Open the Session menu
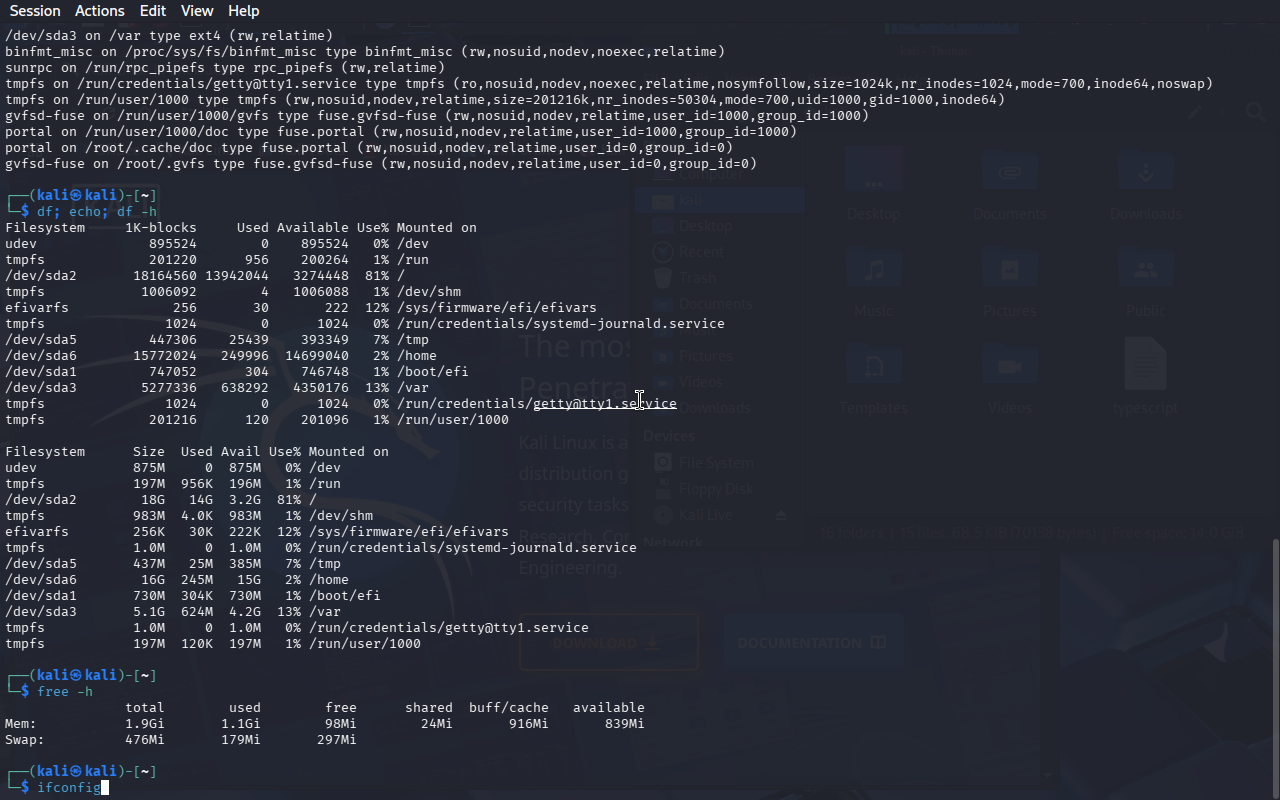This screenshot has width=1280, height=800. click(x=35, y=11)
